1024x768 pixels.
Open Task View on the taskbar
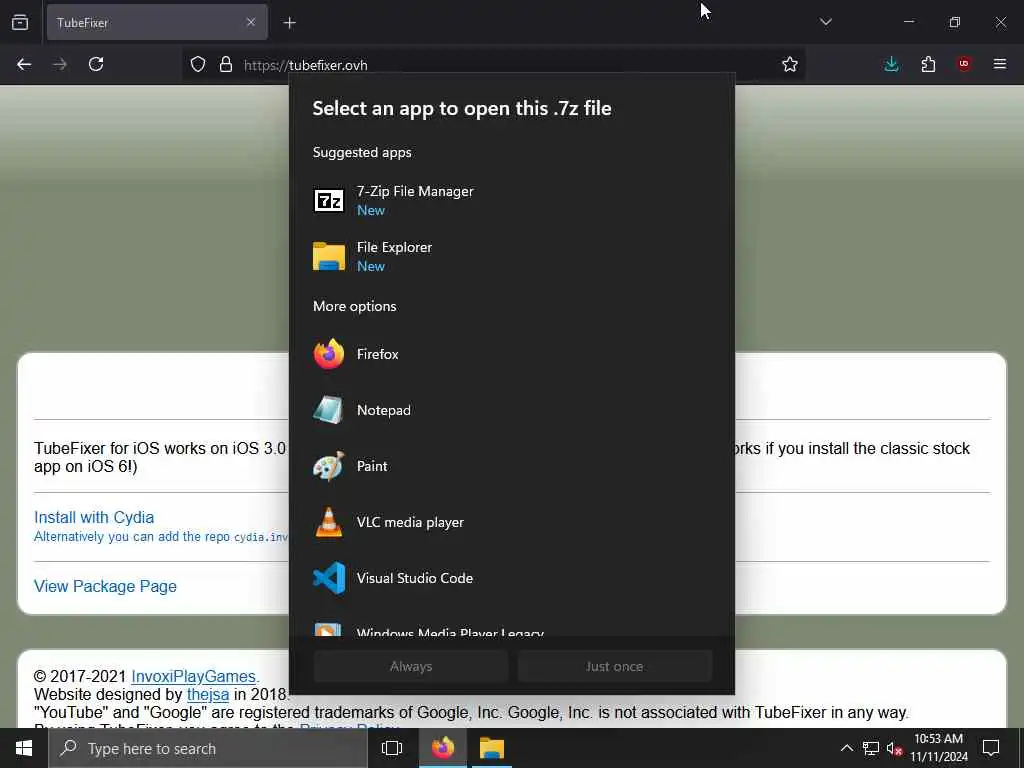click(x=392, y=748)
